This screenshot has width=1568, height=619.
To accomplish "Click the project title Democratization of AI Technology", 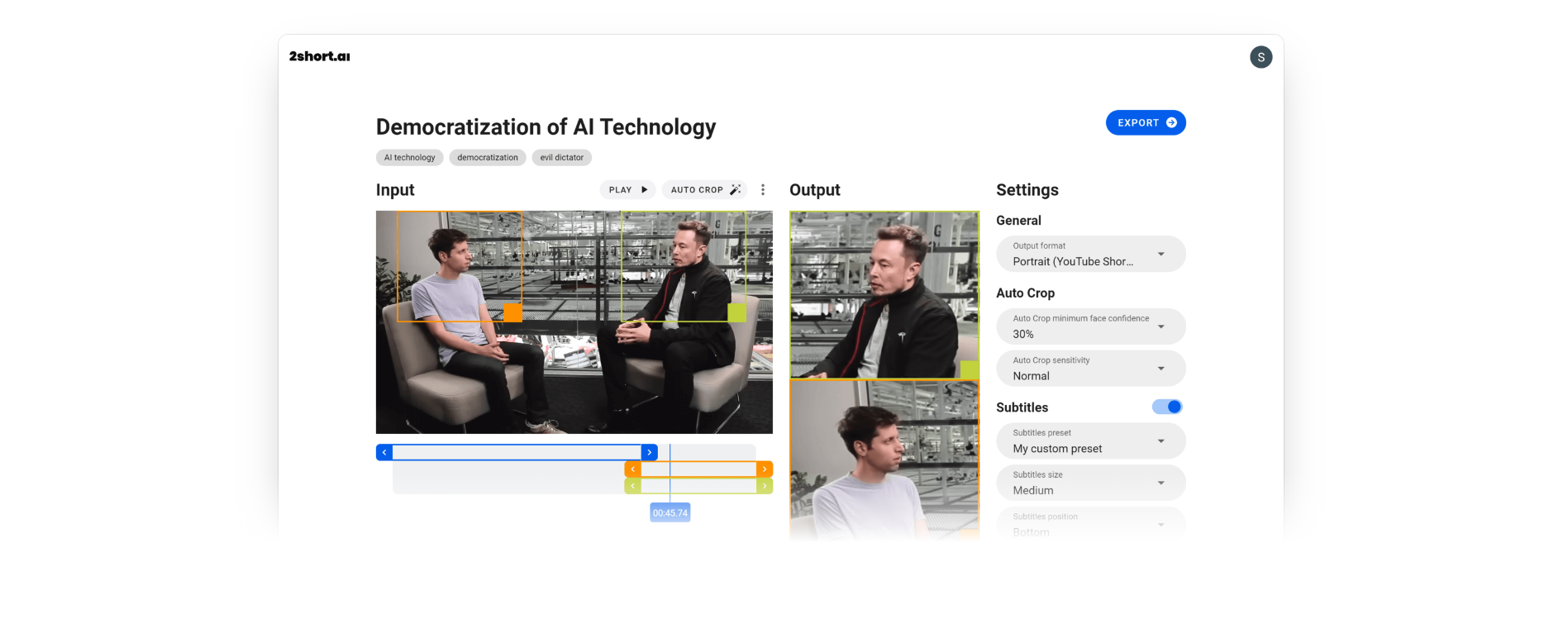I will (546, 126).
